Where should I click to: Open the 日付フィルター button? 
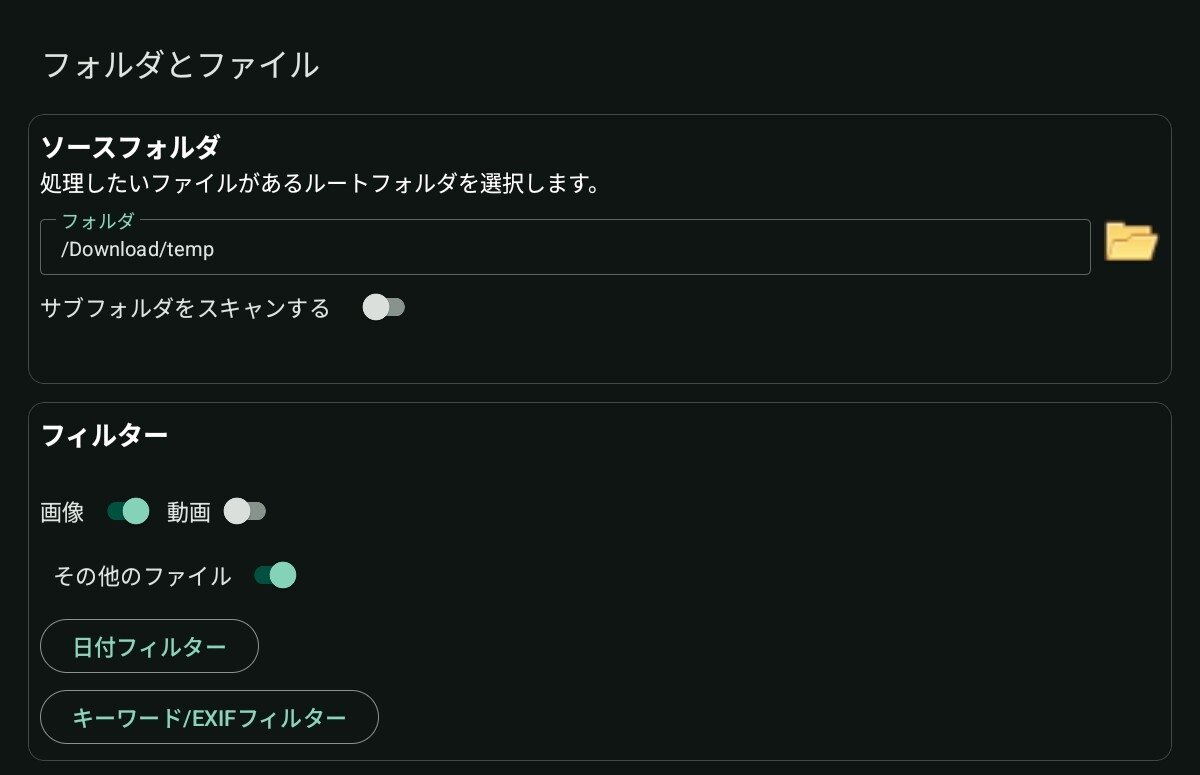tap(149, 646)
